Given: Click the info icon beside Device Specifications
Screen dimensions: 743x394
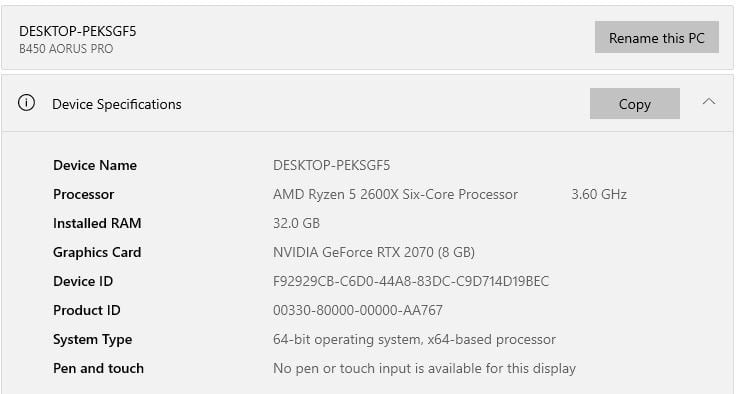Looking at the screenshot, I should [x=27, y=102].
